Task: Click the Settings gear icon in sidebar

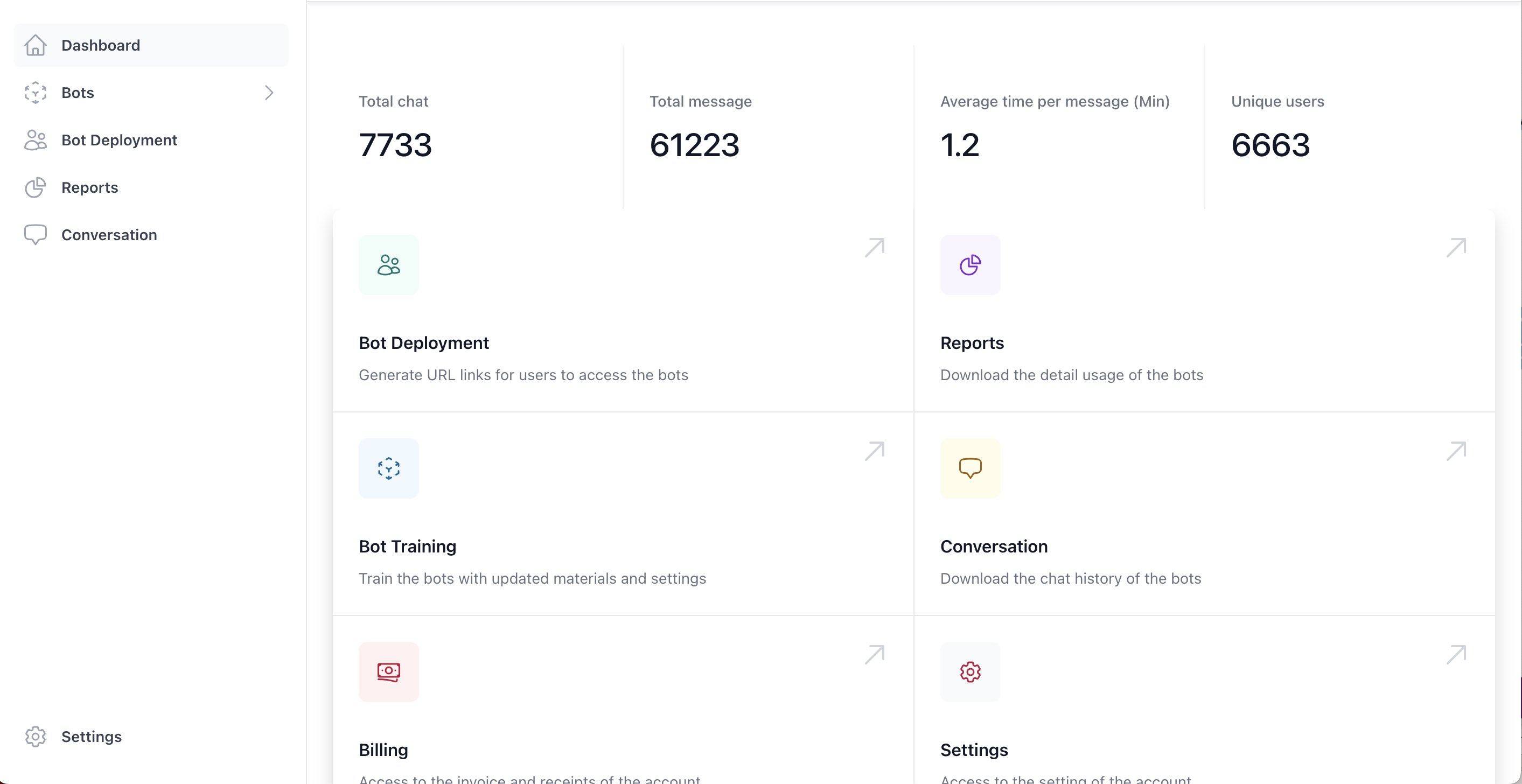Action: tap(36, 737)
